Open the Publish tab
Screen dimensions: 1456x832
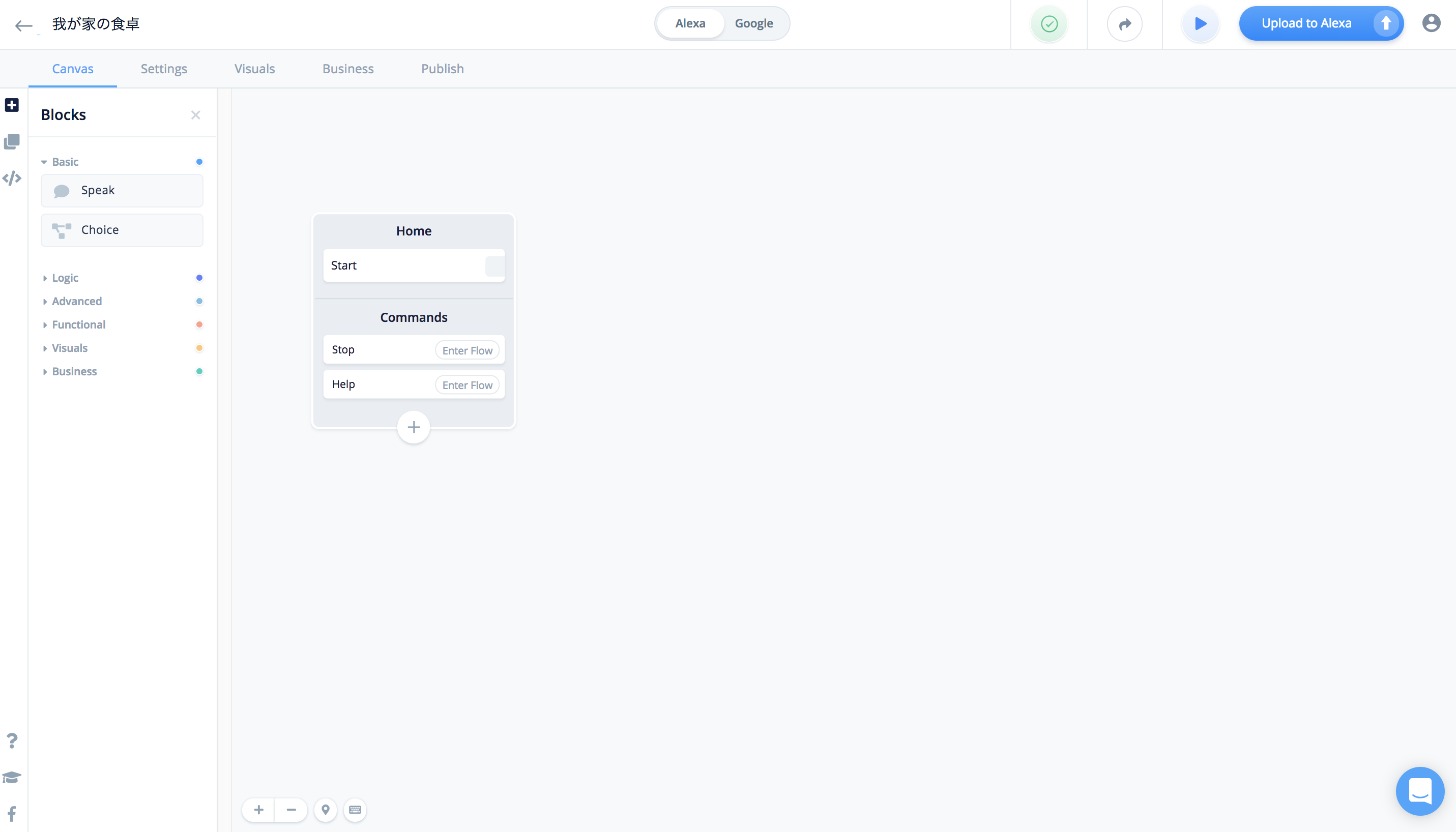(x=442, y=69)
